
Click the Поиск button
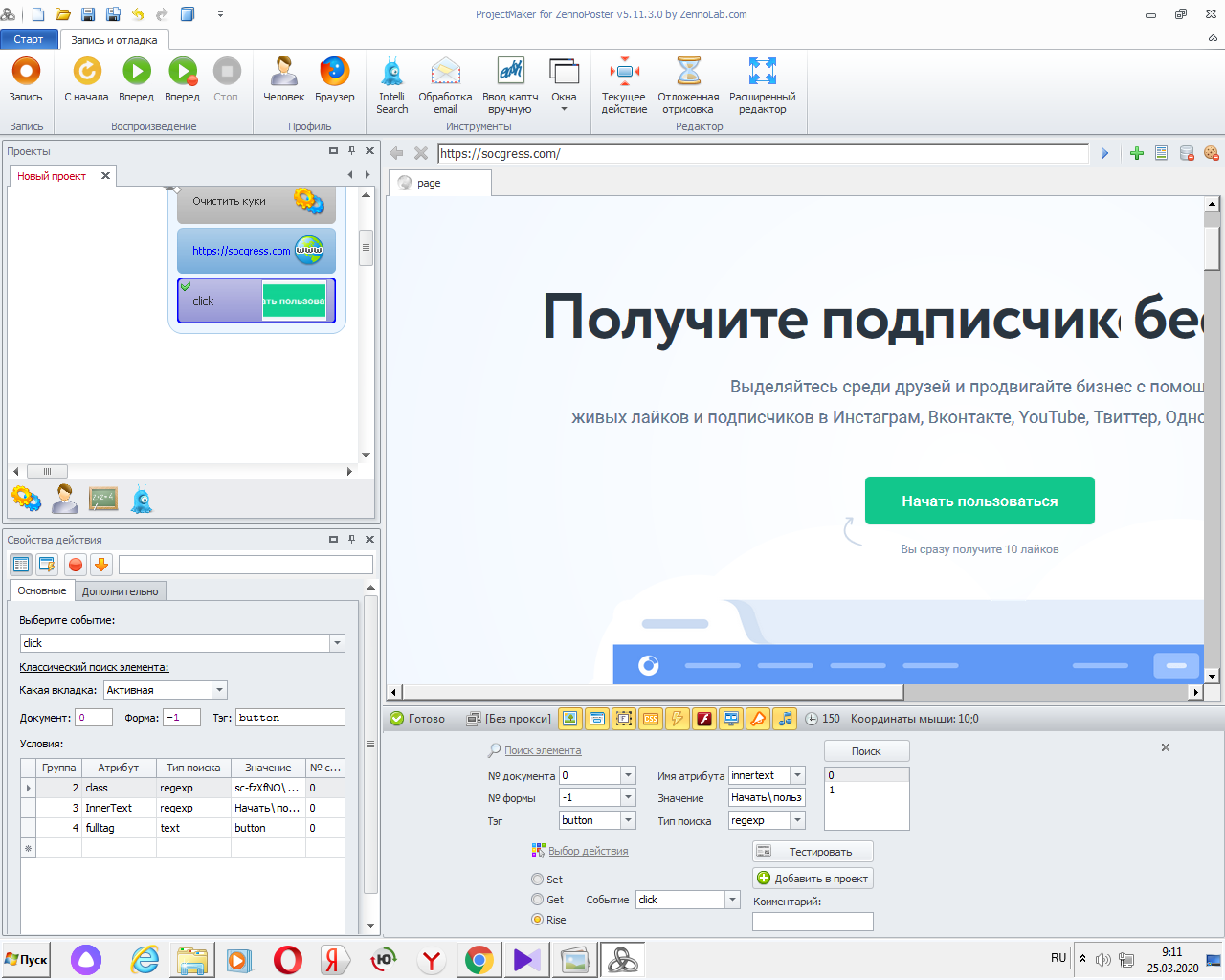(x=866, y=751)
